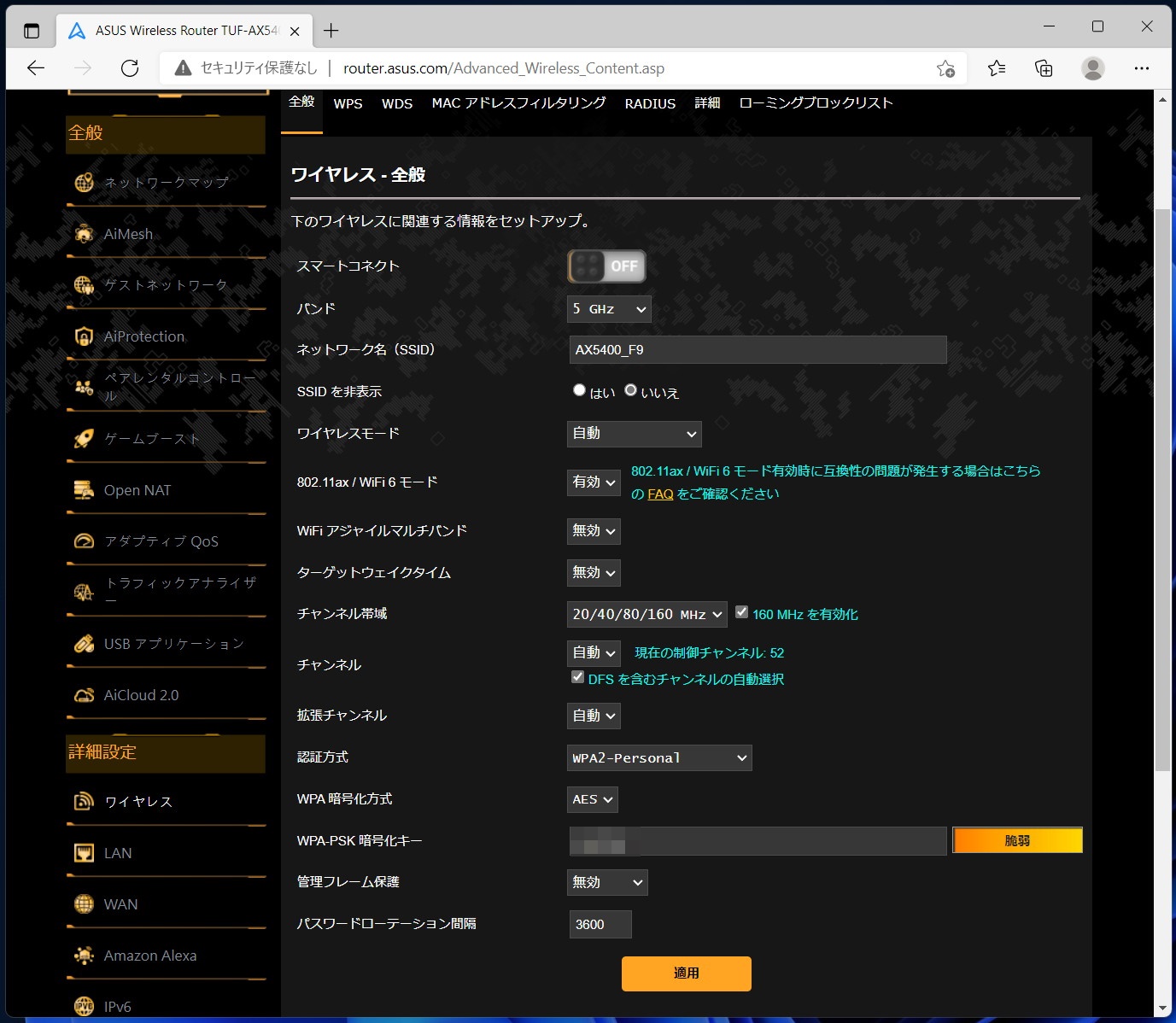Switch to roaming block list tab

[x=816, y=103]
